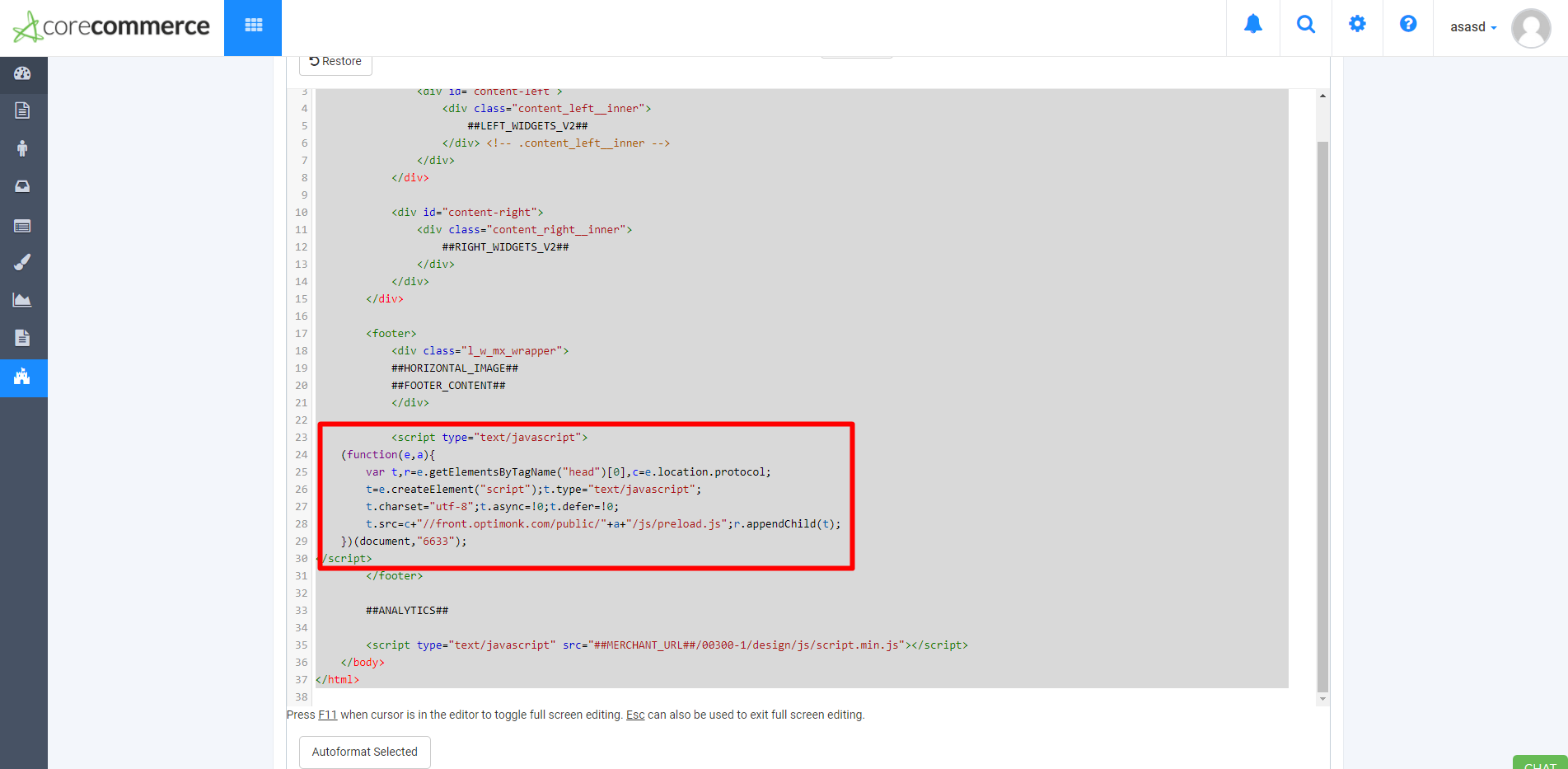Click the })(document,"6633"); line

pos(404,542)
